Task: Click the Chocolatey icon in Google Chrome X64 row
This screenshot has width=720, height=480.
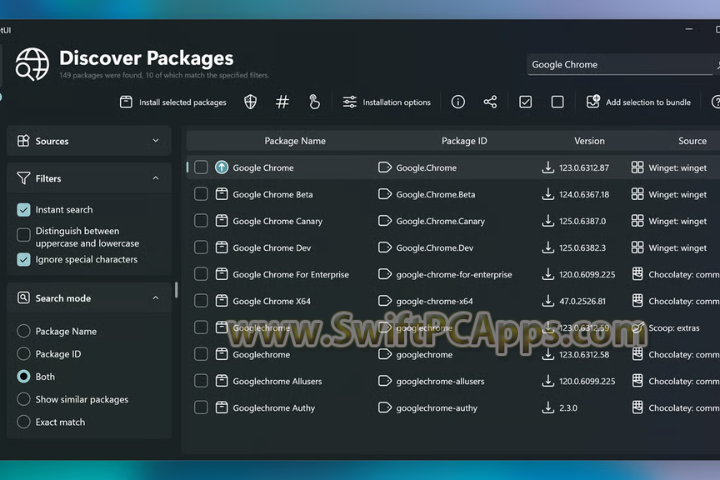Action: pyautogui.click(x=637, y=301)
